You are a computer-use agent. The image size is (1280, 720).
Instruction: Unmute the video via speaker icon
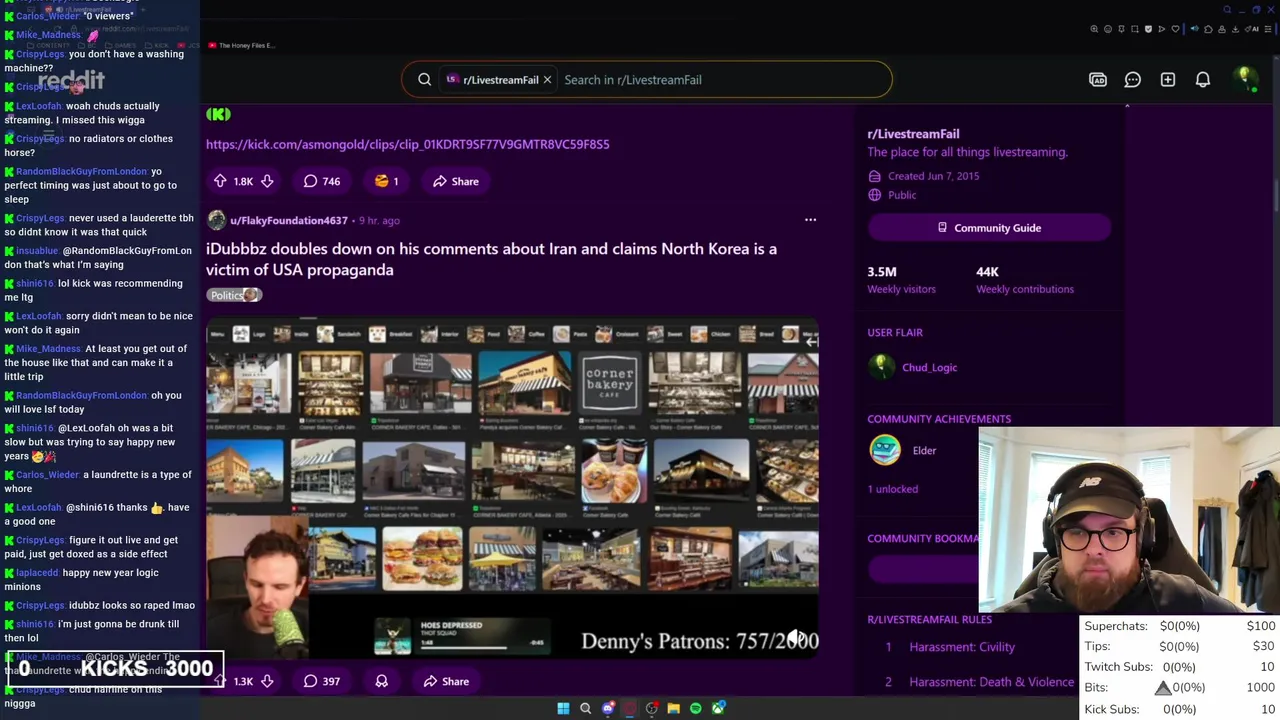(x=796, y=637)
